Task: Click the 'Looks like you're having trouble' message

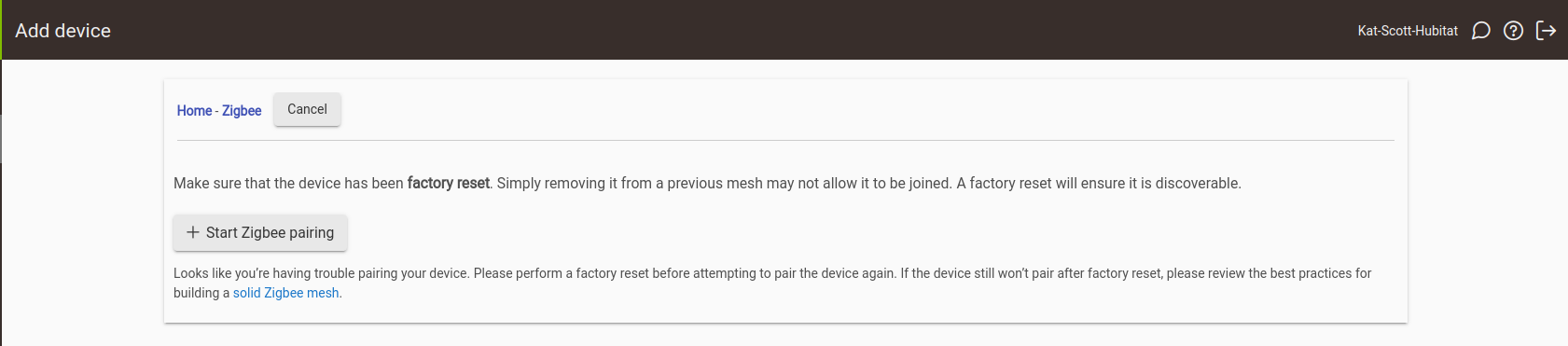Action: click(x=772, y=283)
